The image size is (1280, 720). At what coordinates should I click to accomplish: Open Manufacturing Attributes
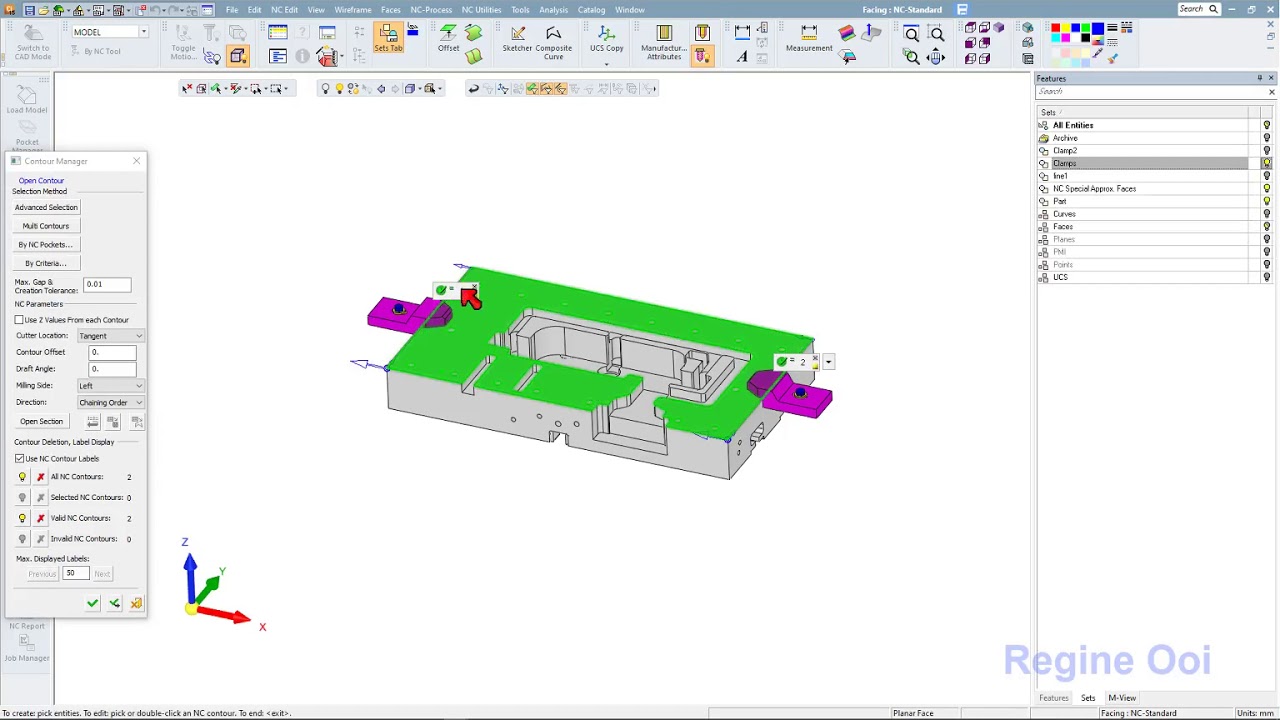664,43
